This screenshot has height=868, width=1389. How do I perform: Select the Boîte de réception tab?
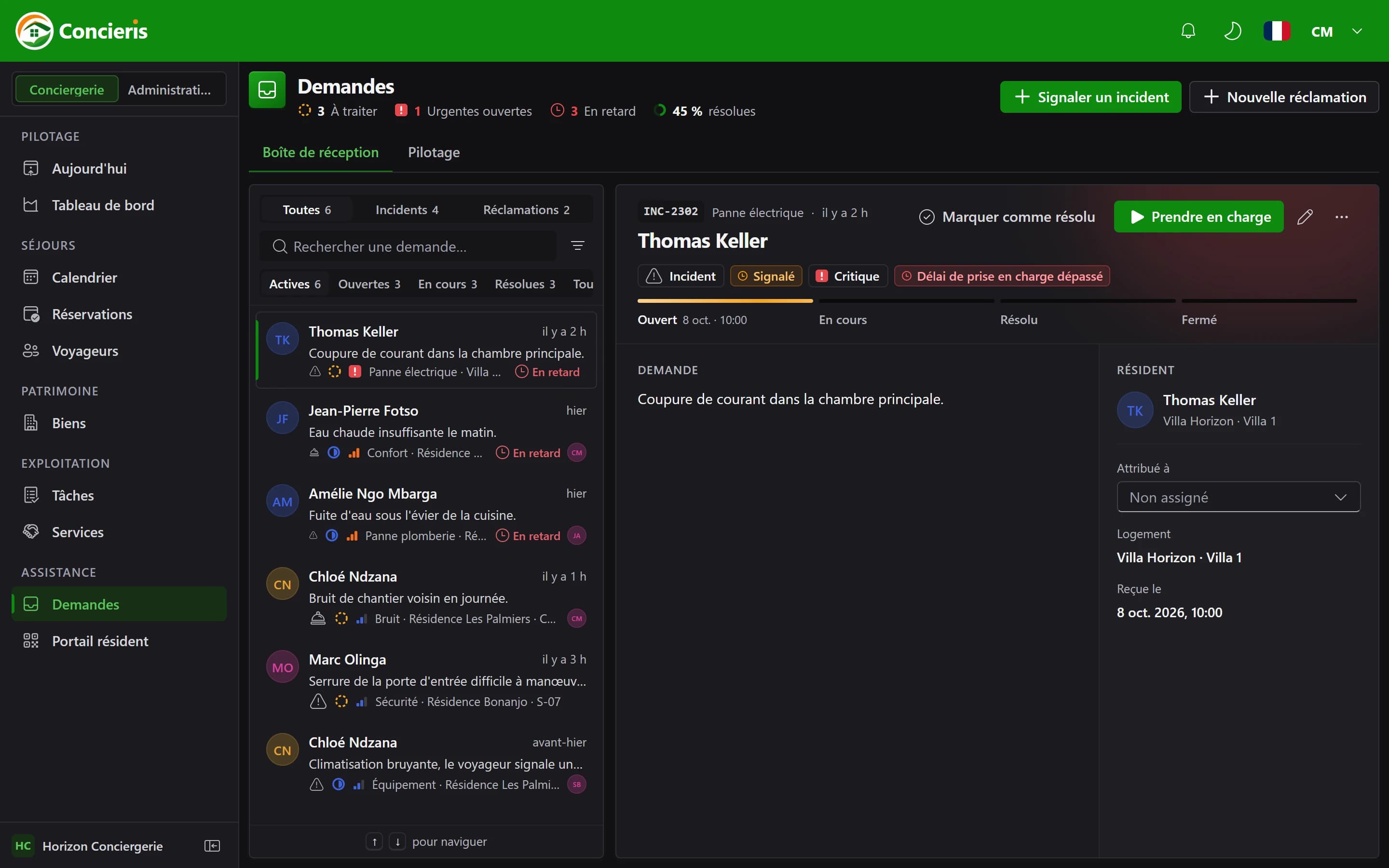pos(320,152)
